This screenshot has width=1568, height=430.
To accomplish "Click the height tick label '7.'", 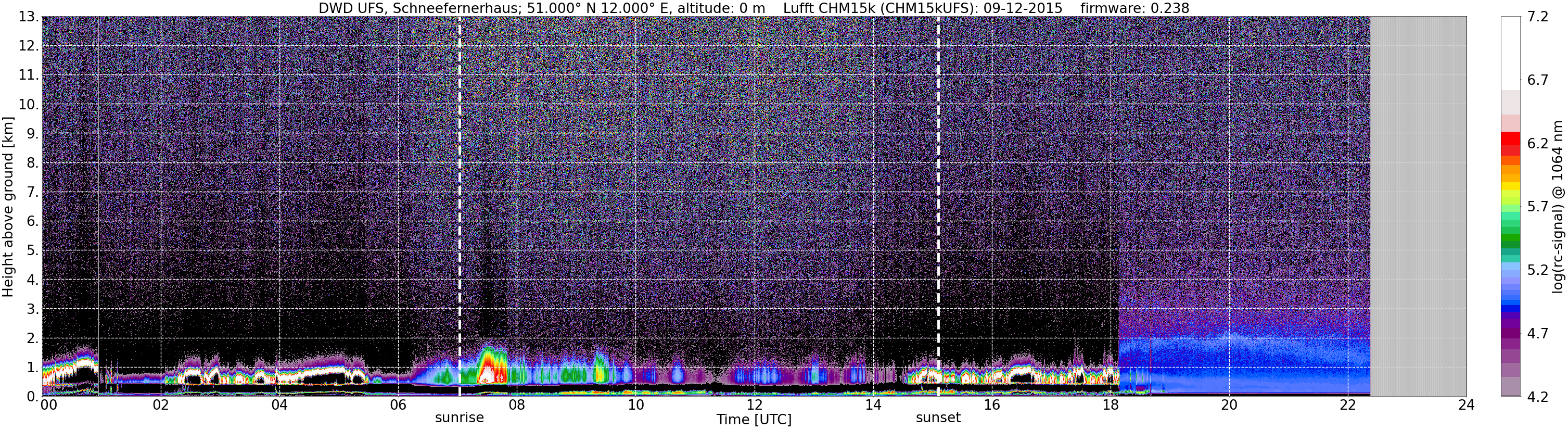I will pos(33,193).
